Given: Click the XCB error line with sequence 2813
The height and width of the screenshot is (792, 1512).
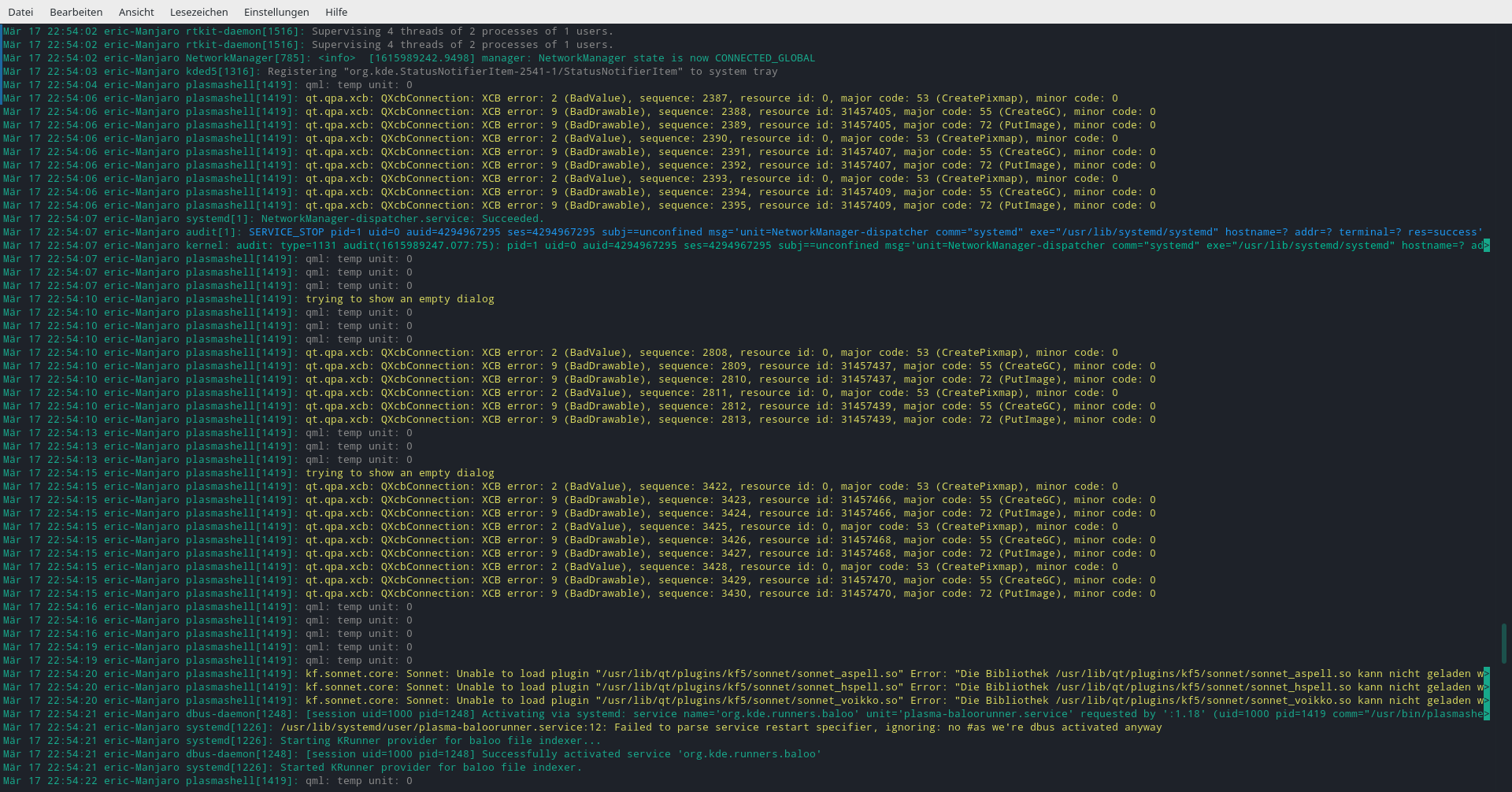Looking at the screenshot, I should [580, 420].
